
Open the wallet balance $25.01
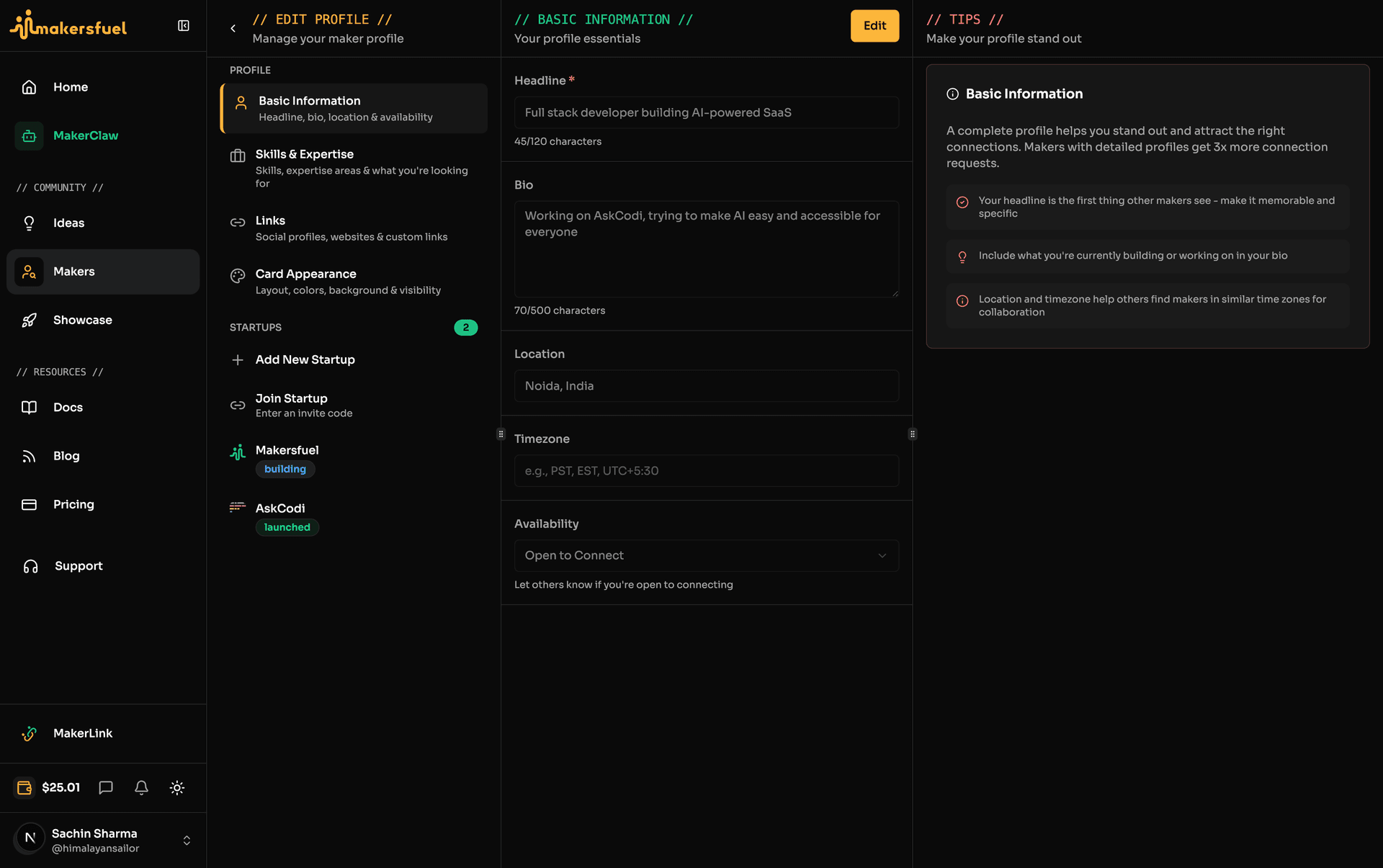[x=48, y=787]
